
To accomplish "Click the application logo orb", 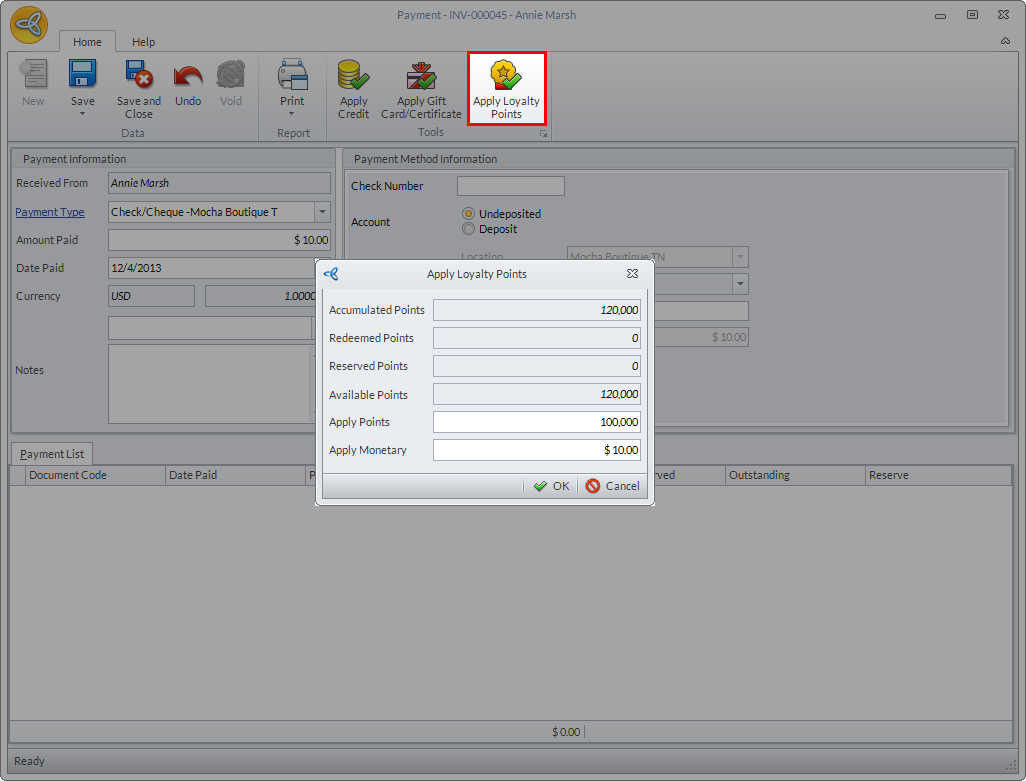I will 29,25.
